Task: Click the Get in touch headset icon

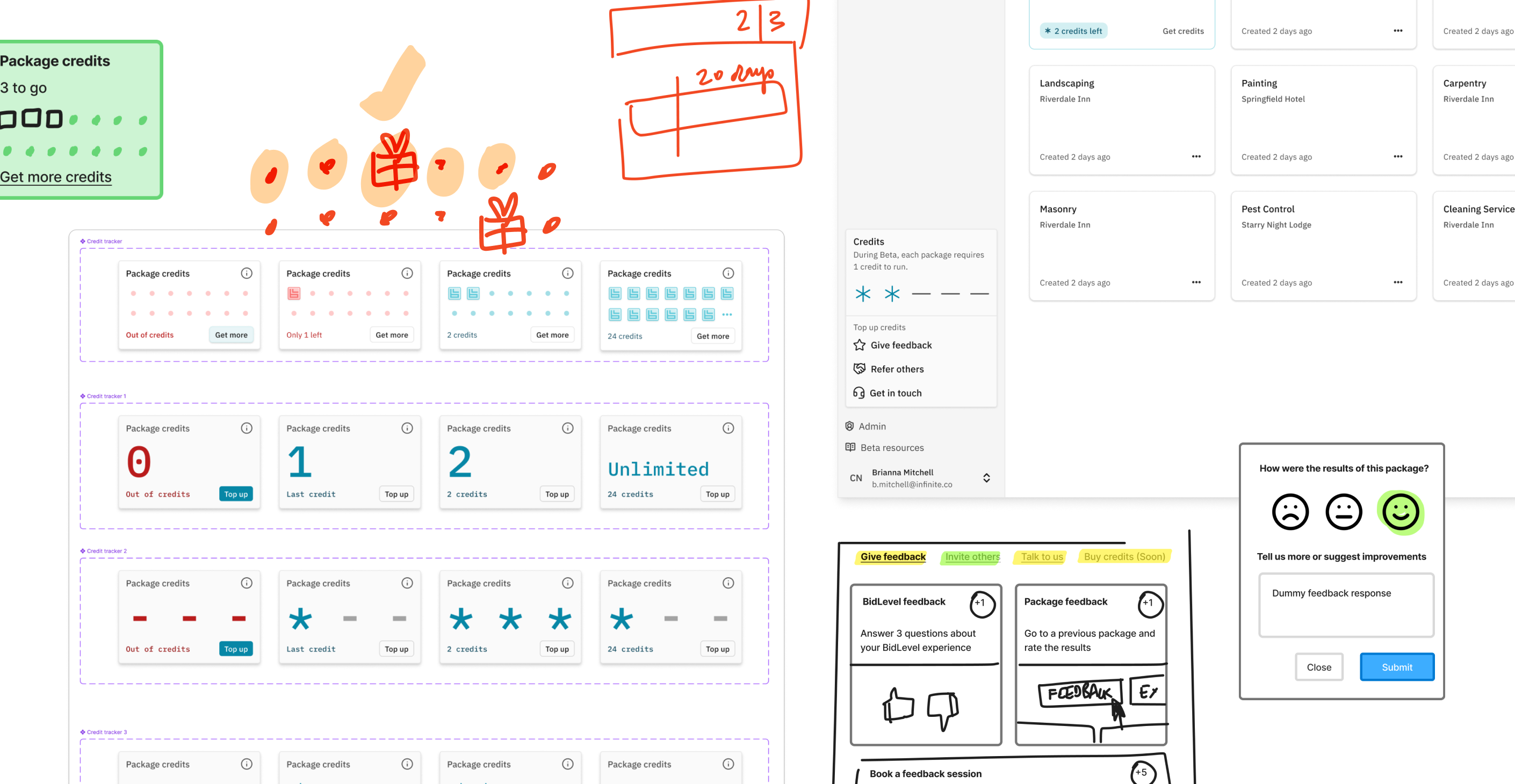Action: pos(858,393)
